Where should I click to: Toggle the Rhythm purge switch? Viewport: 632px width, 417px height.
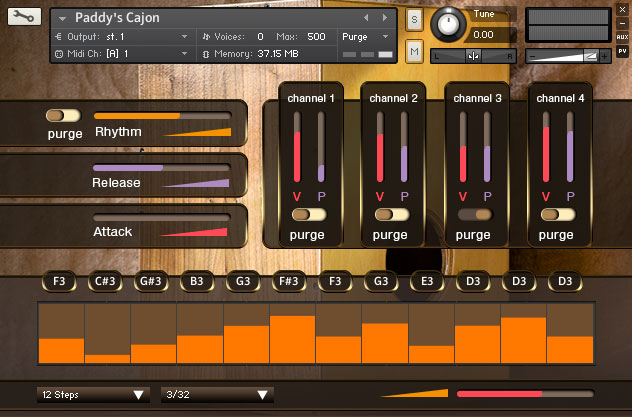pyautogui.click(x=63, y=116)
